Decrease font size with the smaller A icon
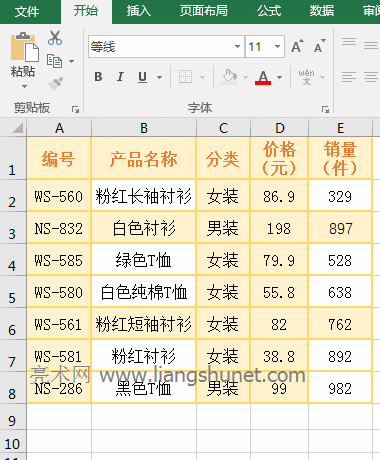Image resolution: width=380 pixels, height=460 pixels. (x=319, y=46)
